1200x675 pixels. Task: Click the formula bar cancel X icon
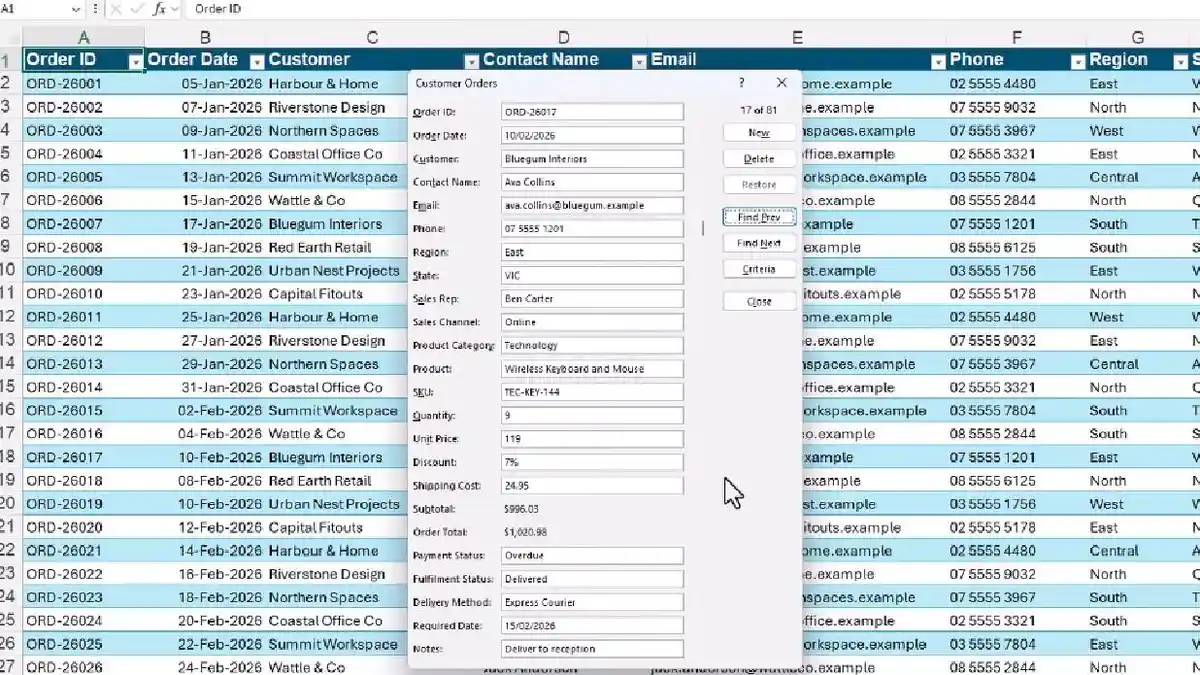pyautogui.click(x=116, y=9)
